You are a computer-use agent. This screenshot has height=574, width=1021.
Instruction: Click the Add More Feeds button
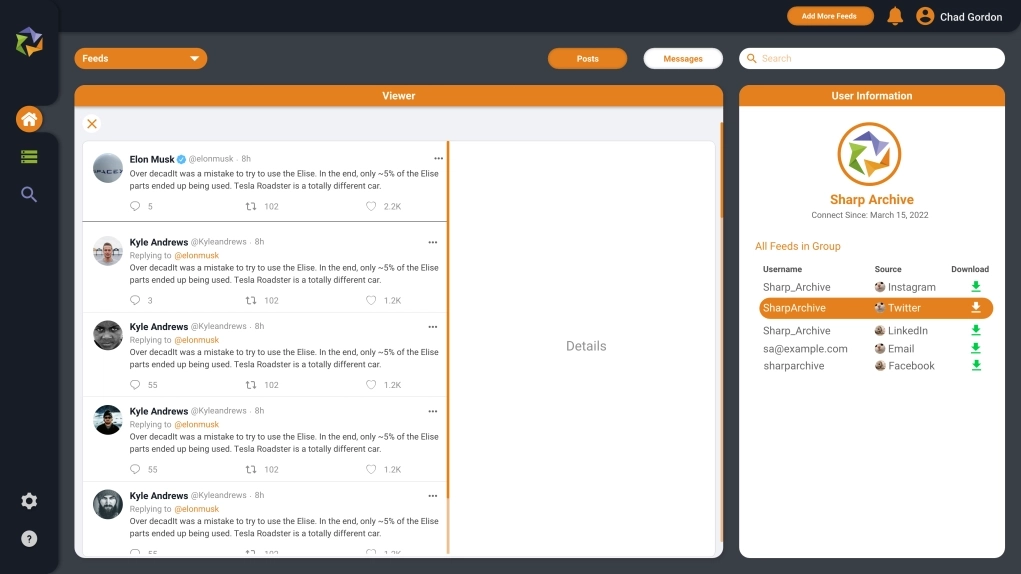click(829, 16)
